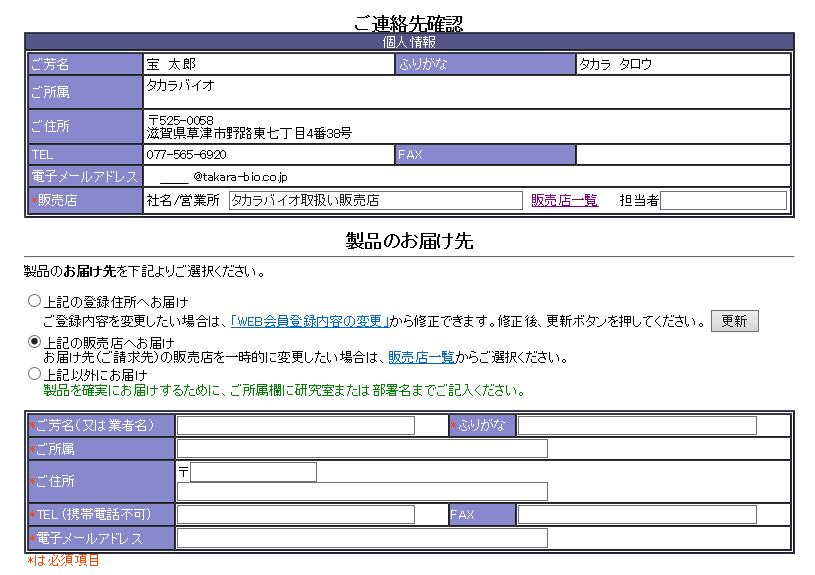Click the furigana text タカラ タロウ
Viewport: 815px width, 575px height.
[x=615, y=64]
